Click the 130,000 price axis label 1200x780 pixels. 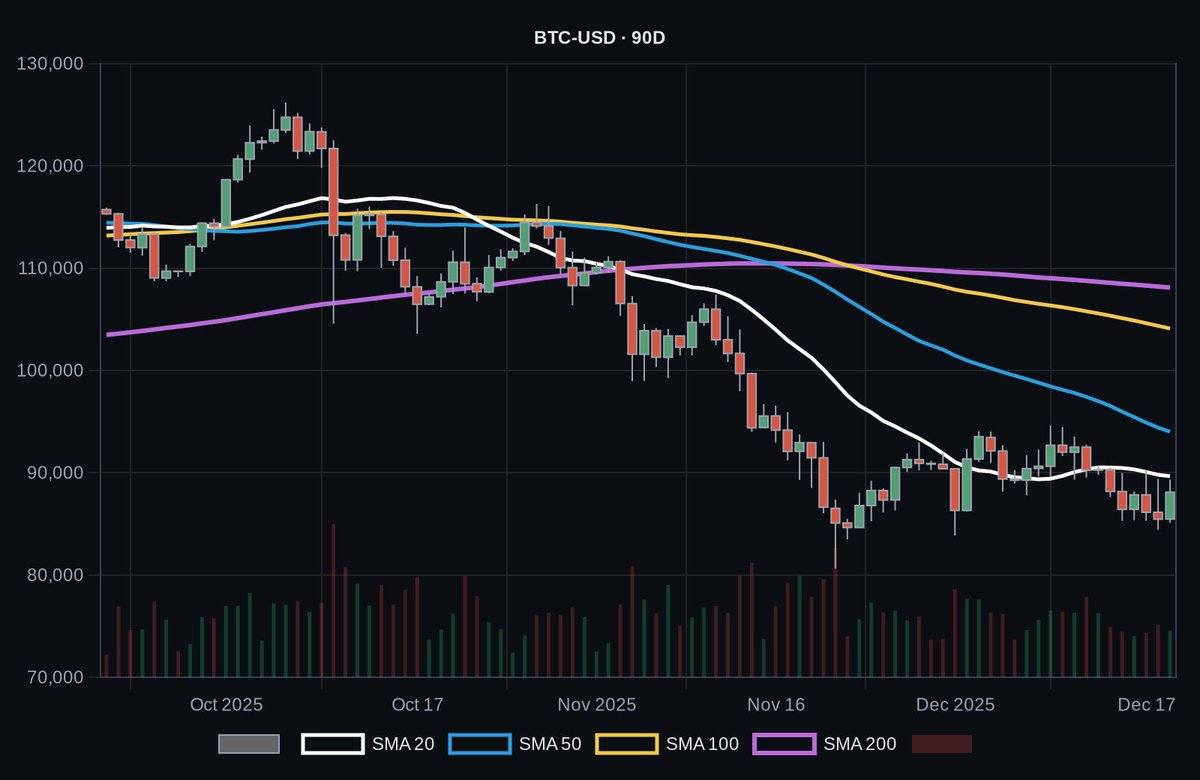pyautogui.click(x=51, y=64)
